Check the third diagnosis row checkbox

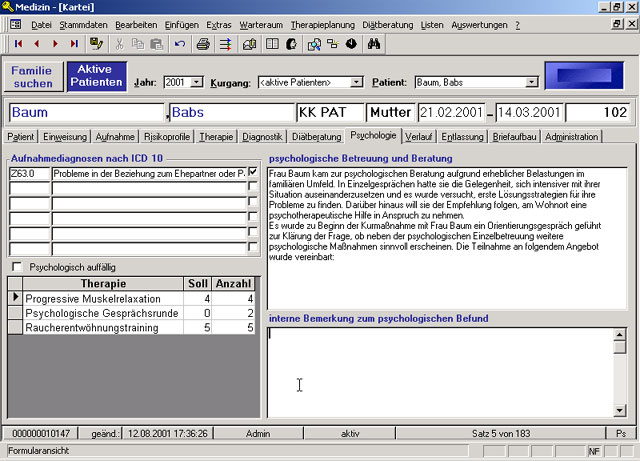coord(253,202)
